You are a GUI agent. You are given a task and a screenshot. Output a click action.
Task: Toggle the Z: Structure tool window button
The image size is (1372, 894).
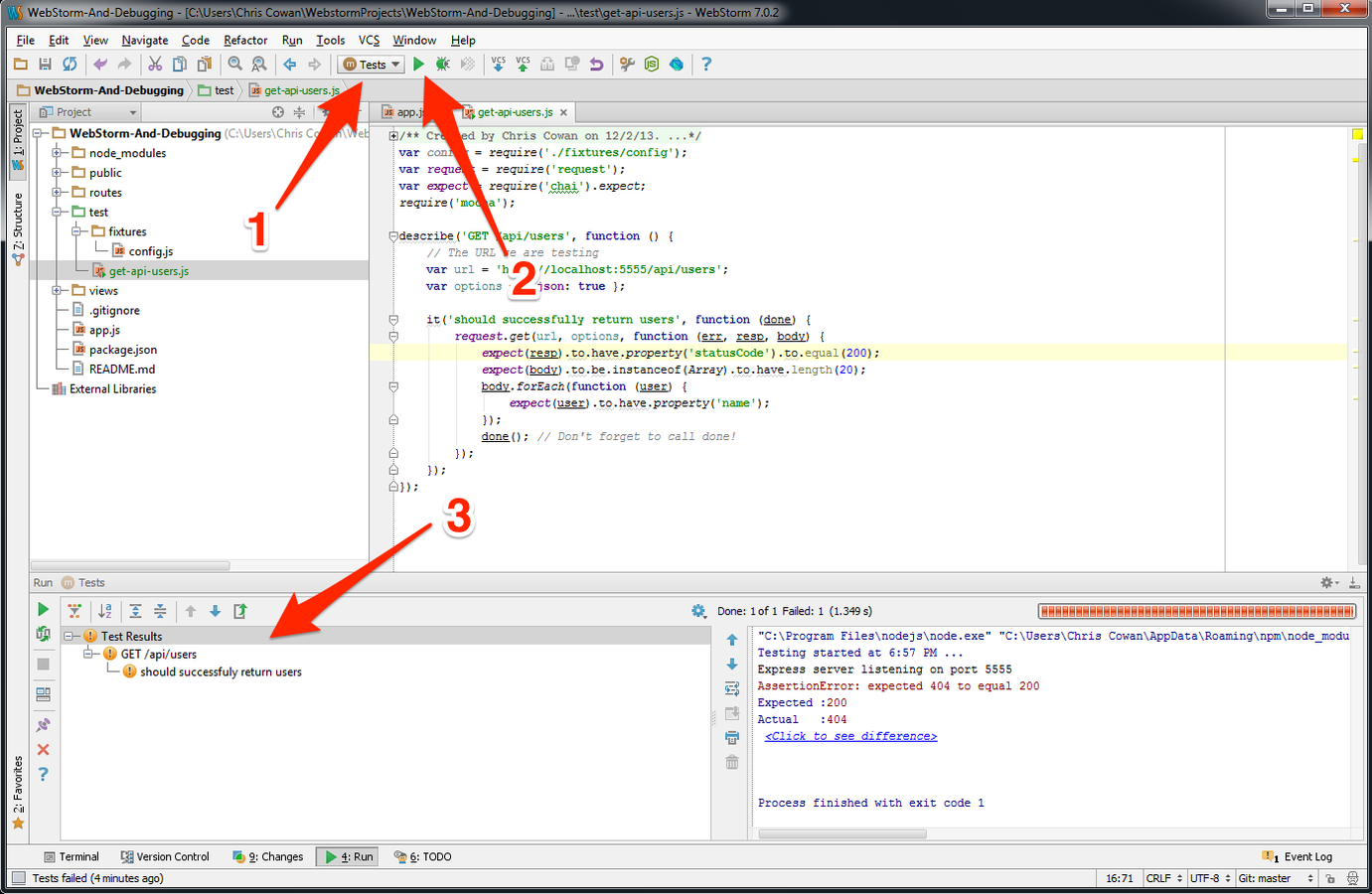click(18, 228)
